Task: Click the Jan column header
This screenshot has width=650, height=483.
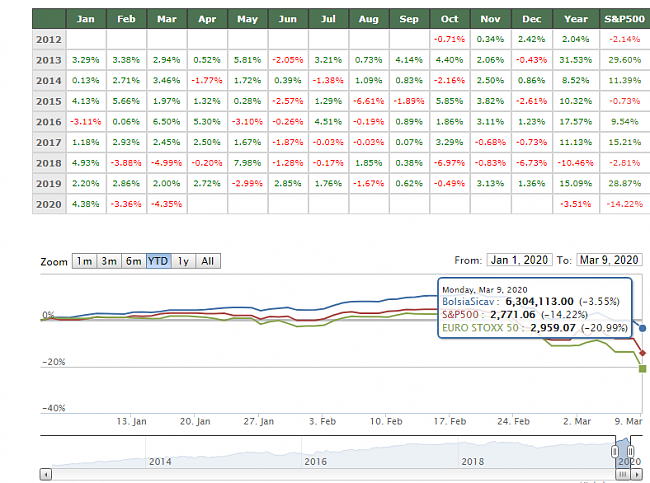Action: click(x=86, y=19)
